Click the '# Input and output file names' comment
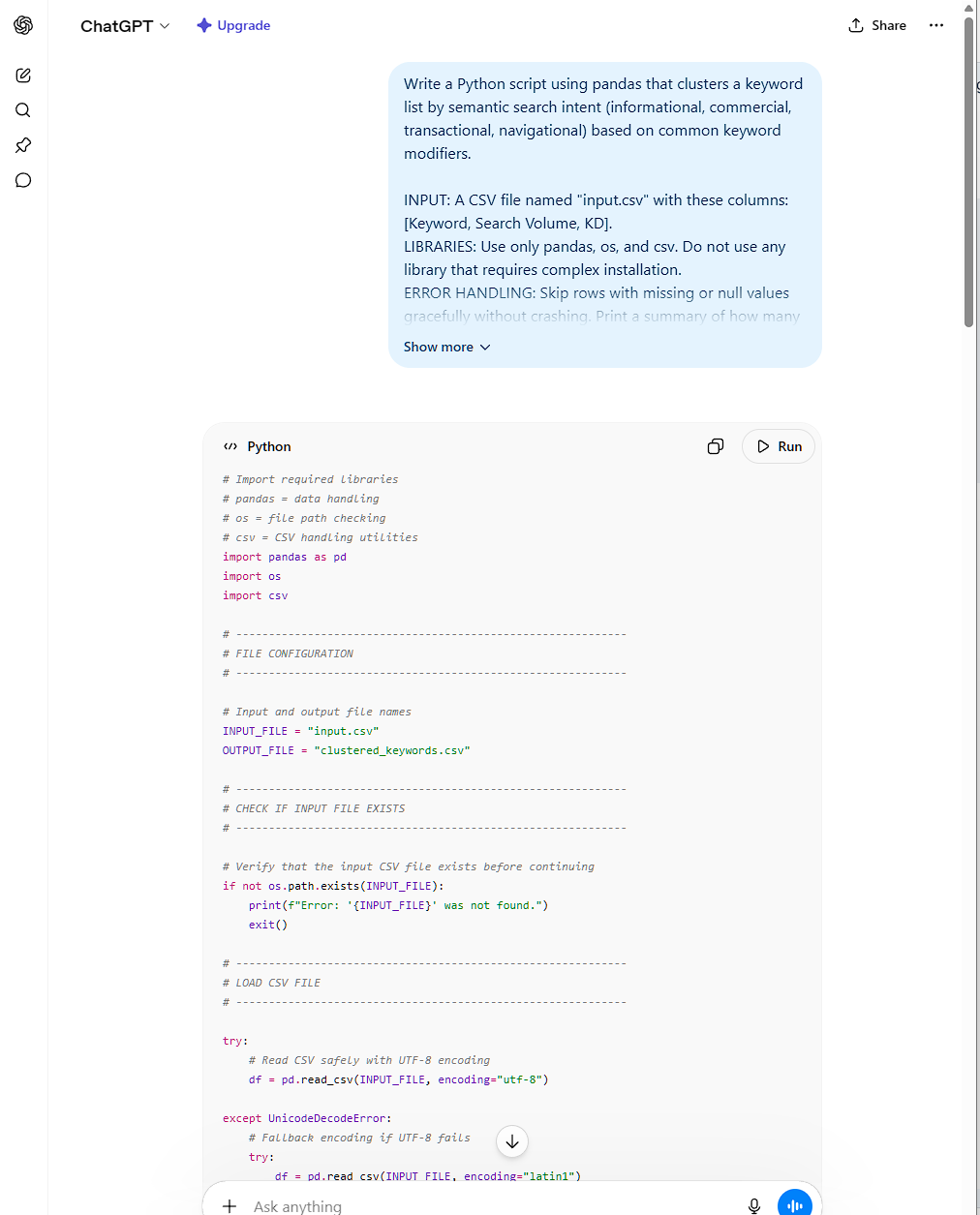Viewport: 980px width, 1215px height. [x=317, y=712]
